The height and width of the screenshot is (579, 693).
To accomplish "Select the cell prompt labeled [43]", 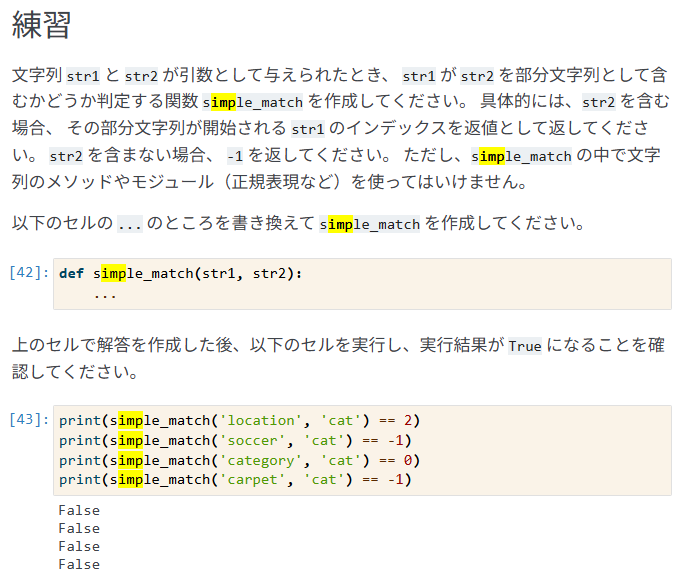I will (29, 420).
